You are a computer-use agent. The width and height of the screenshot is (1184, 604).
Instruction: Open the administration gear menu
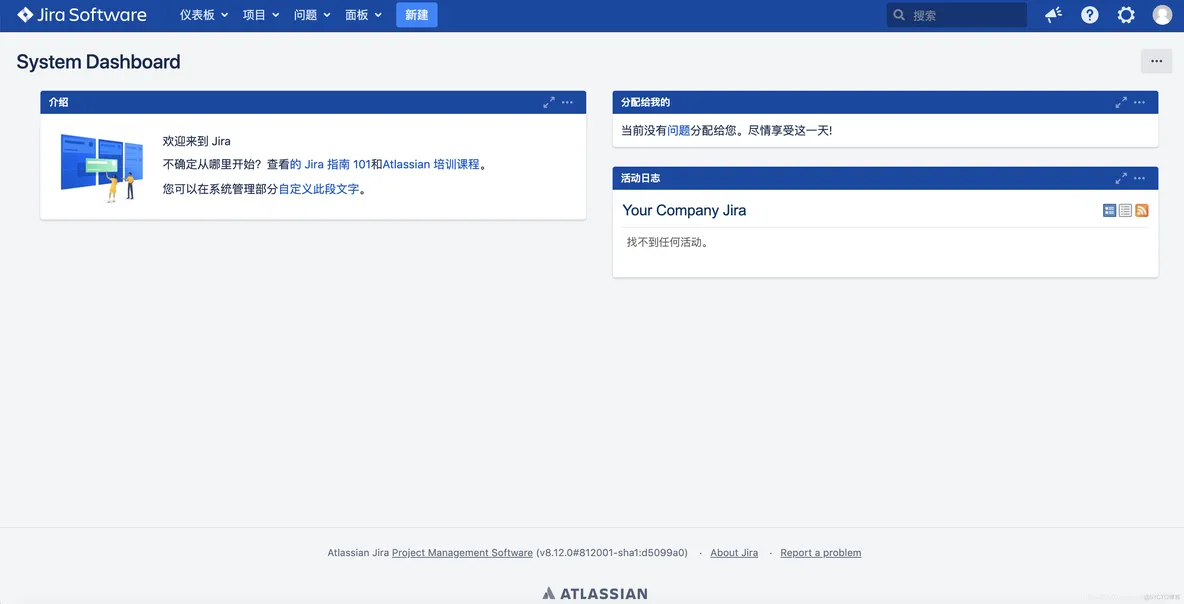pyautogui.click(x=1126, y=15)
